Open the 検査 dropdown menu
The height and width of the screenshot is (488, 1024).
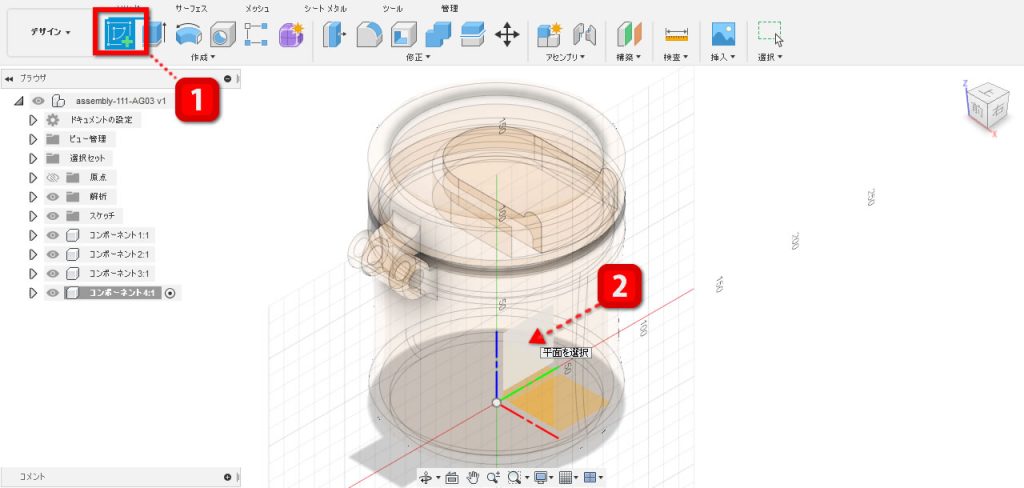[x=676, y=57]
